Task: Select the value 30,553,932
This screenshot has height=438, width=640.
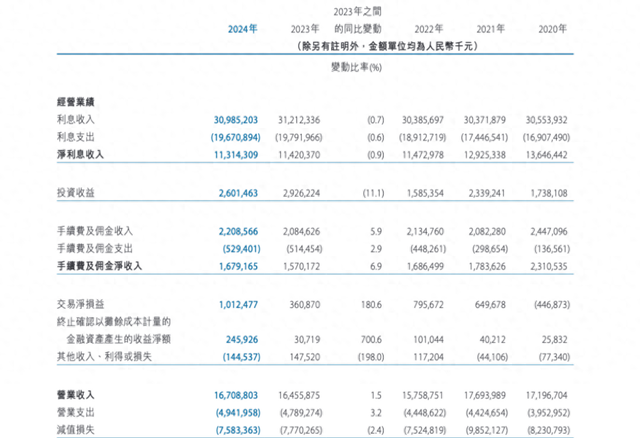Action: click(x=547, y=120)
